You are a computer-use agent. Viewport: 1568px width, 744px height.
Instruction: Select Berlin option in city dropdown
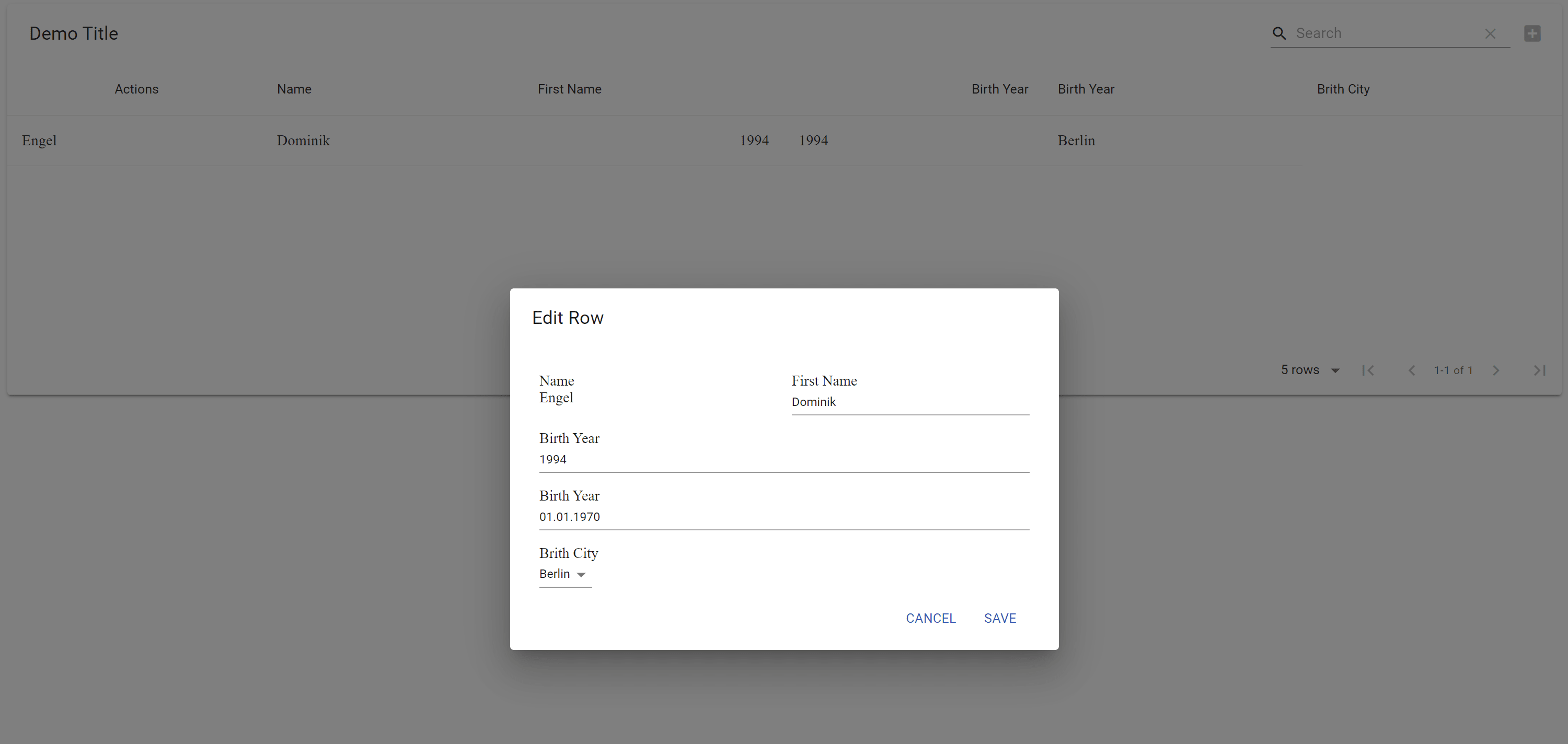pos(563,574)
